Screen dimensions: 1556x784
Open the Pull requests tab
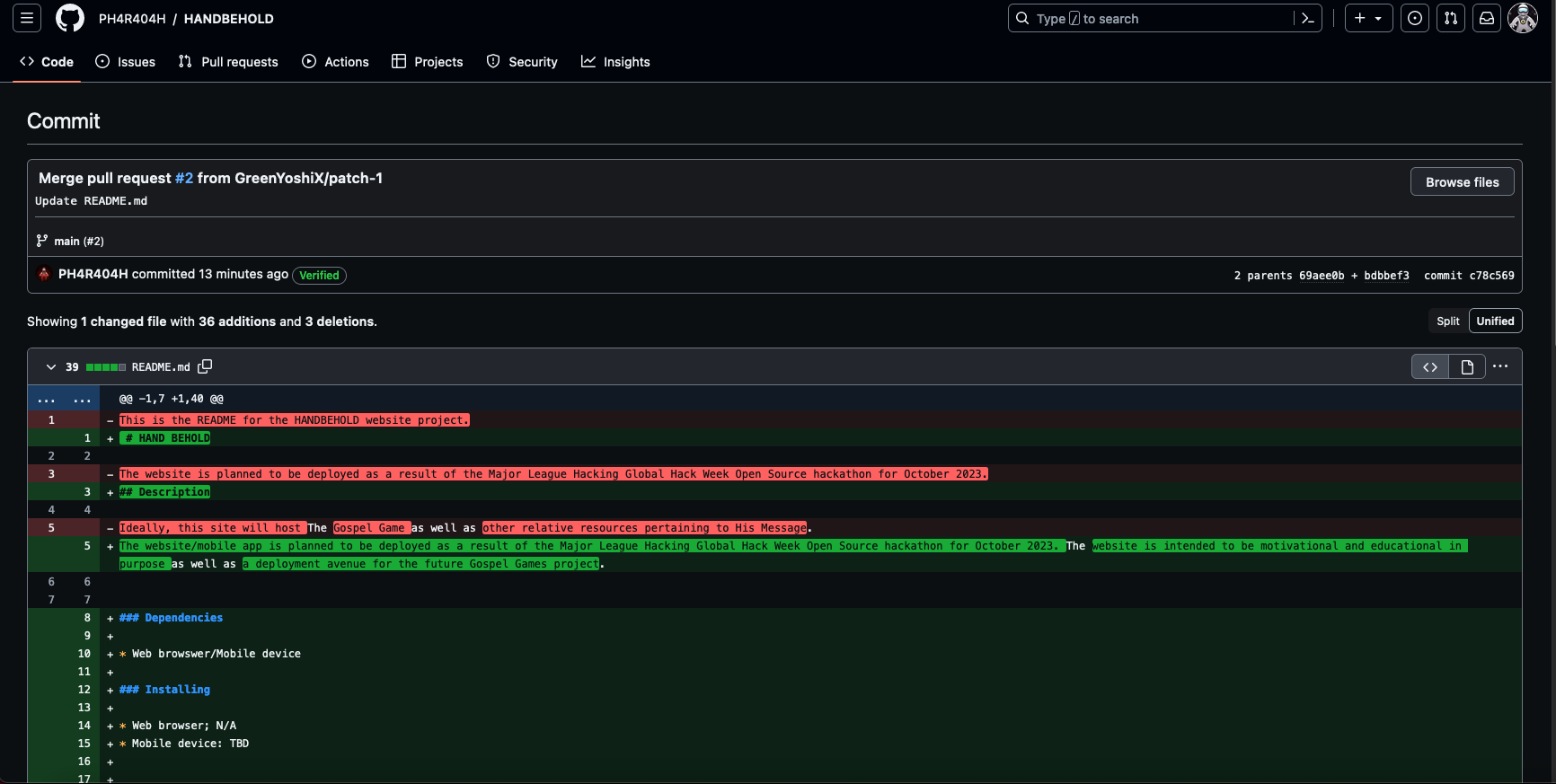tap(228, 62)
